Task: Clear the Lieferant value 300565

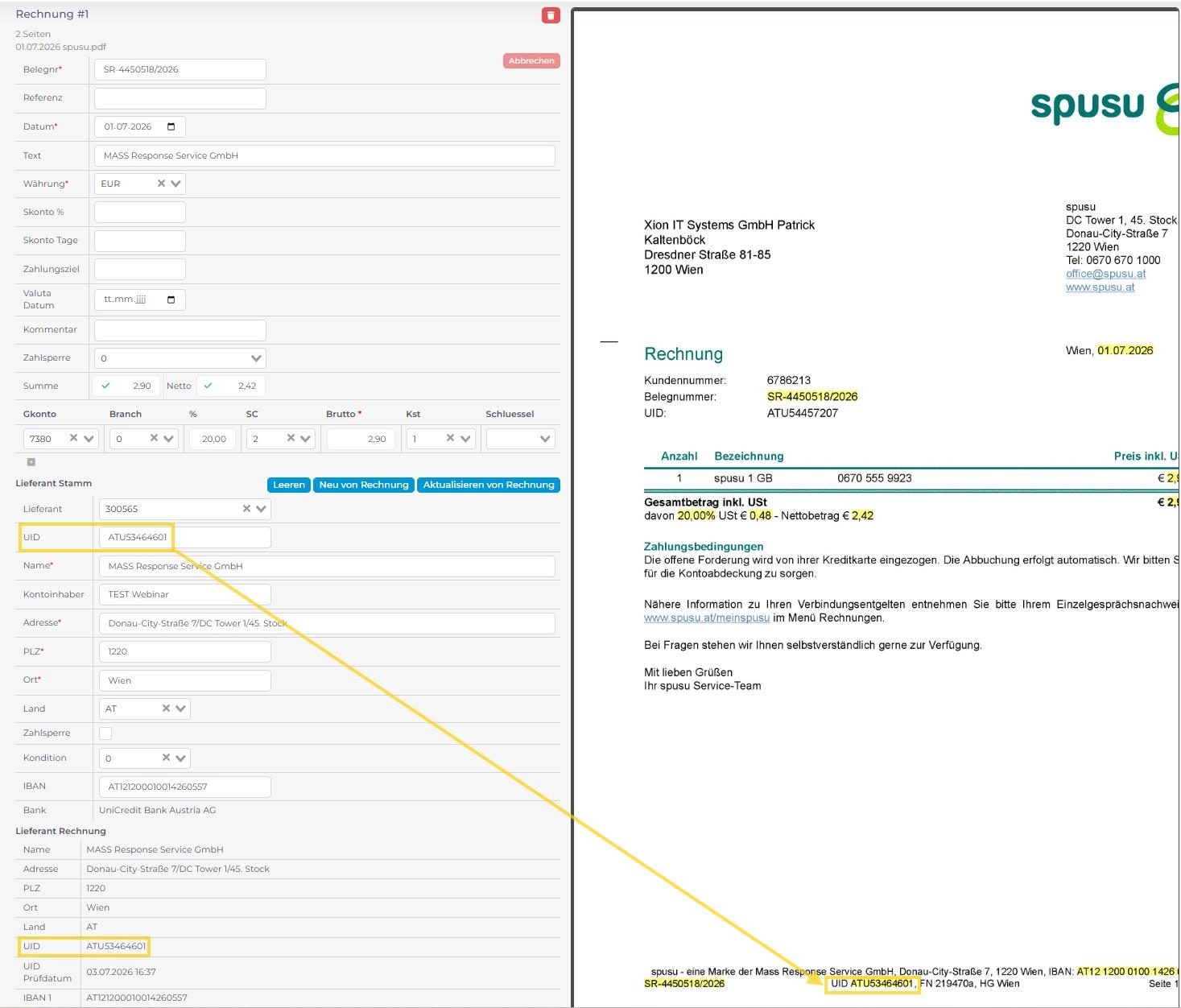Action: point(247,509)
